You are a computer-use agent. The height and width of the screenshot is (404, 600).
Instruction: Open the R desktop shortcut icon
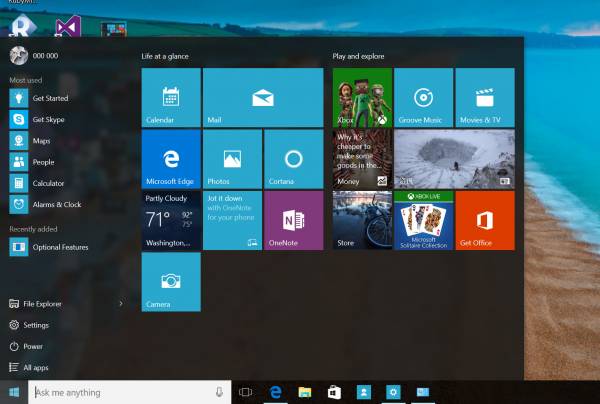[21, 26]
